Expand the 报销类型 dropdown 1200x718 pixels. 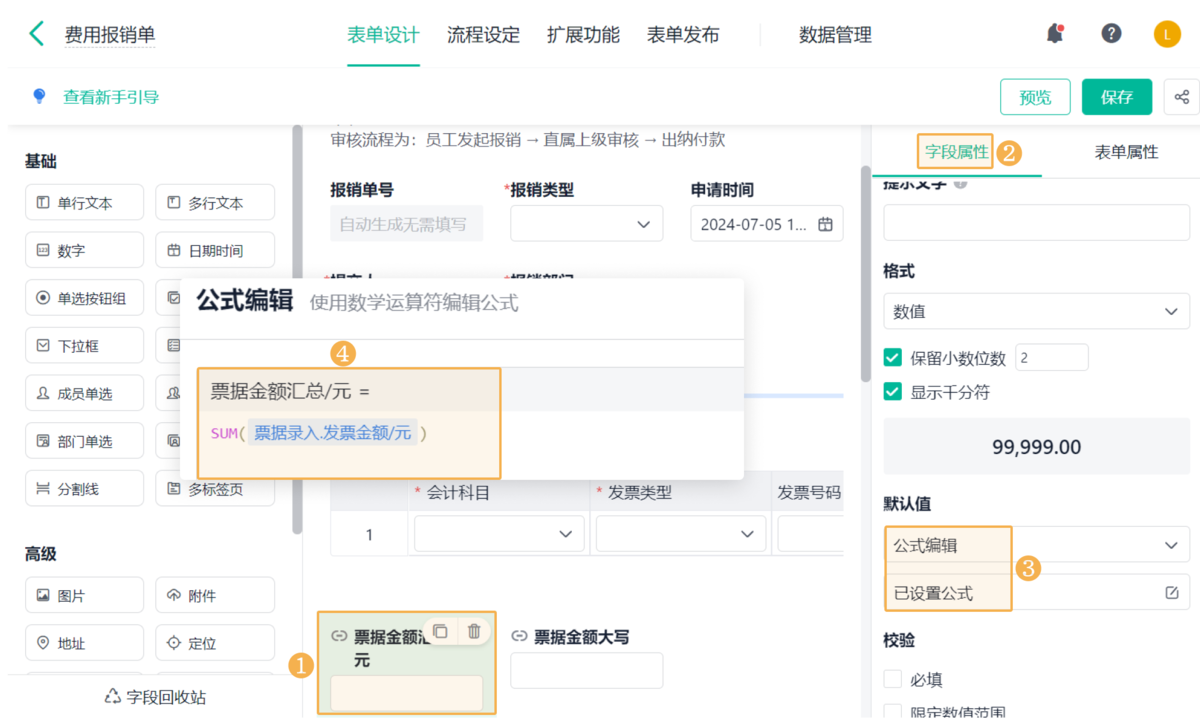tap(586, 225)
